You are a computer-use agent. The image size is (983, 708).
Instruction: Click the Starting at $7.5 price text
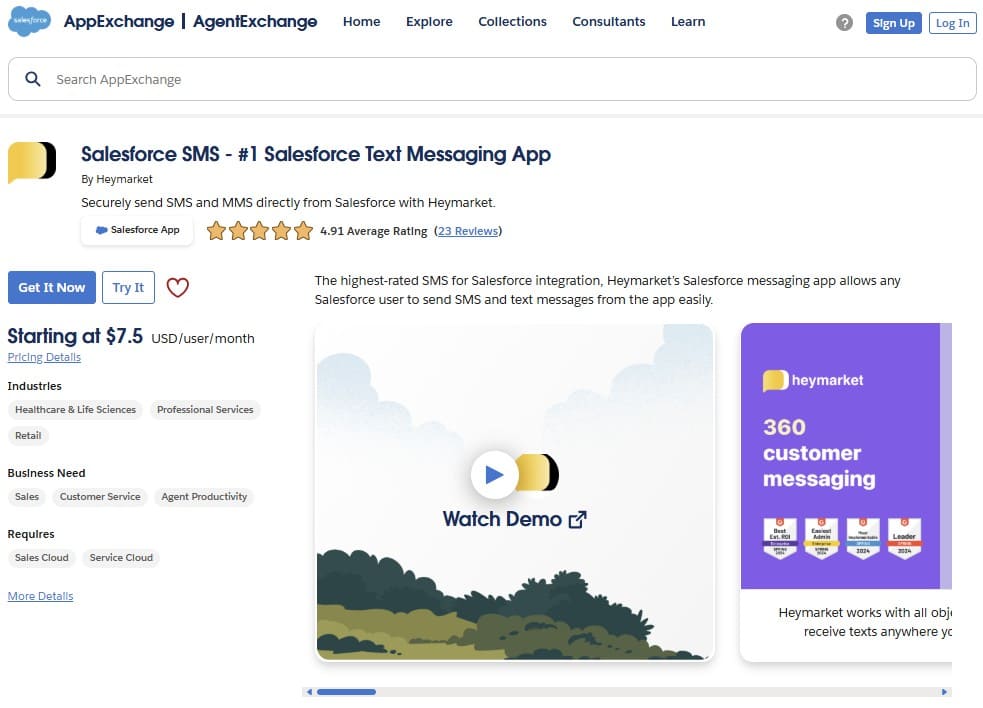point(75,336)
